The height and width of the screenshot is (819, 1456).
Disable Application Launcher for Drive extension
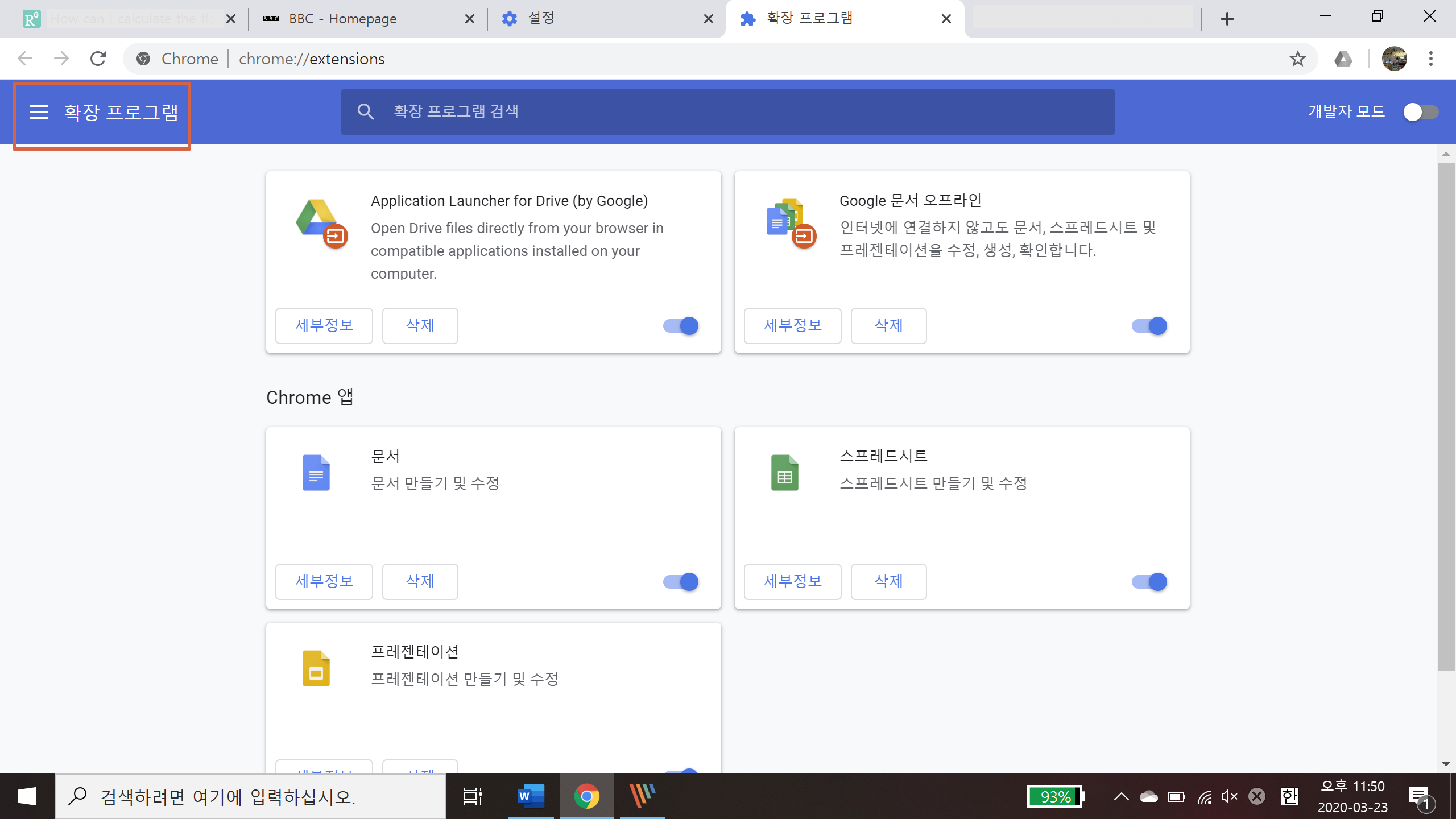(681, 326)
